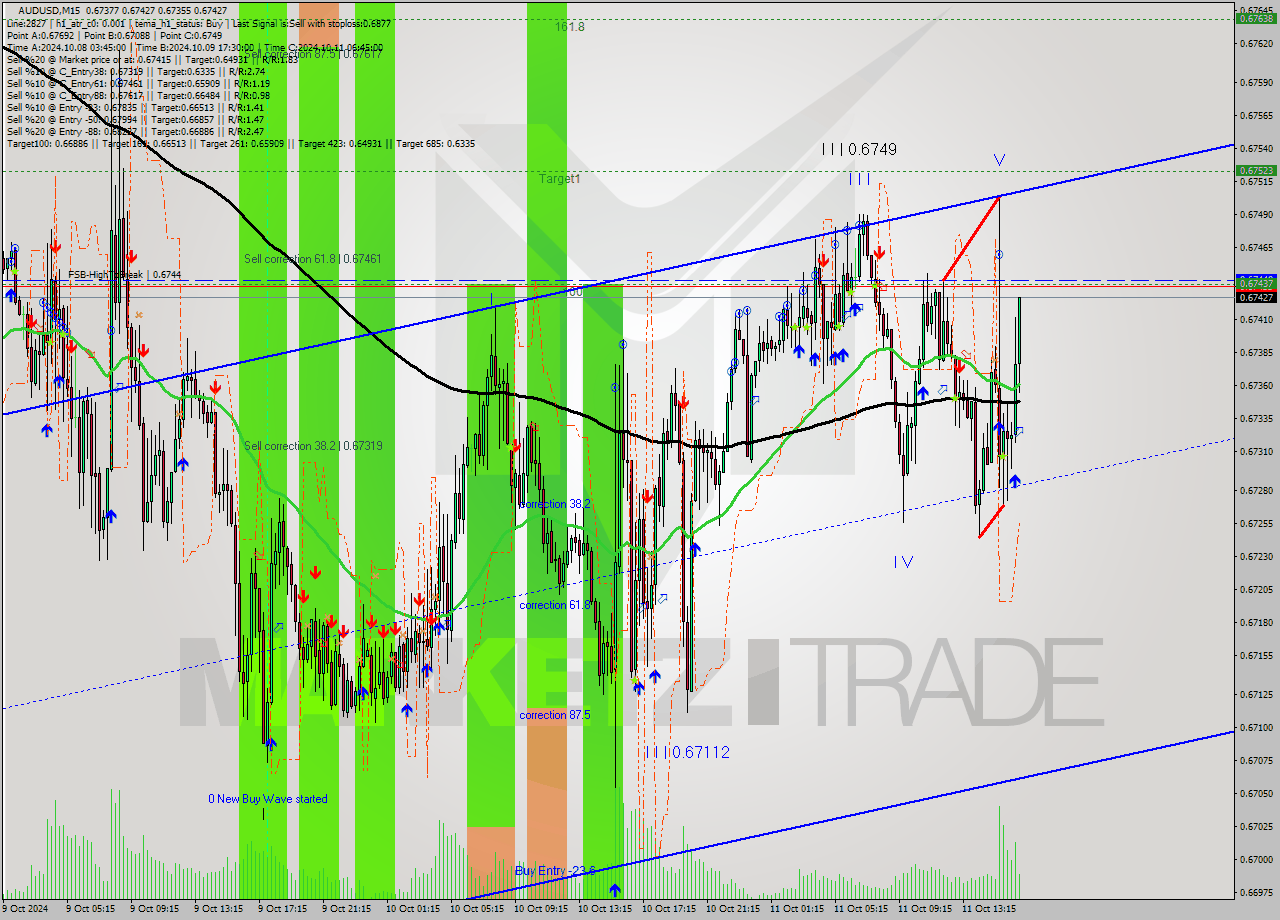Click the 0.67255 price axis value

1255,523
